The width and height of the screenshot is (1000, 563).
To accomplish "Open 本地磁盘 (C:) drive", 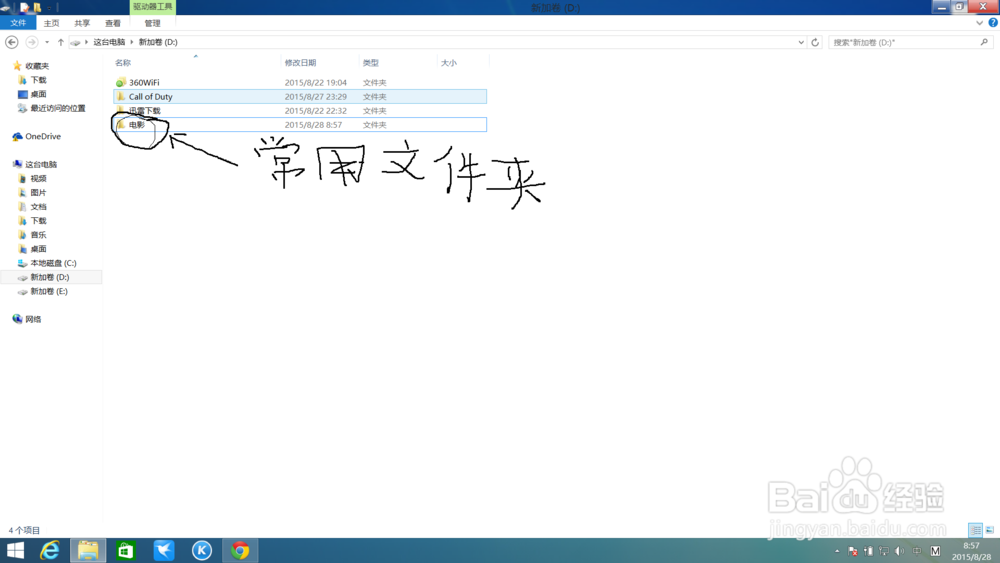I will 53,263.
